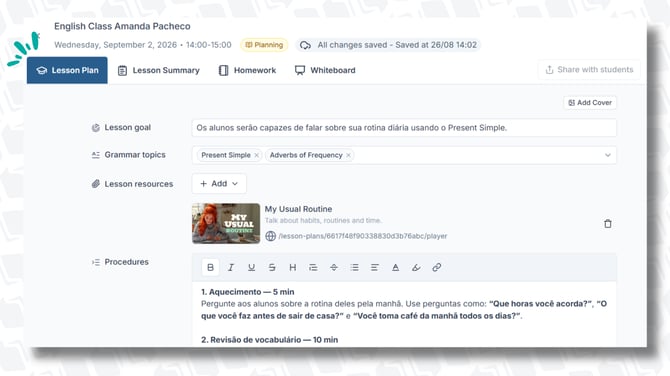Change text alignment
This screenshot has width=670, height=376.
coord(375,267)
